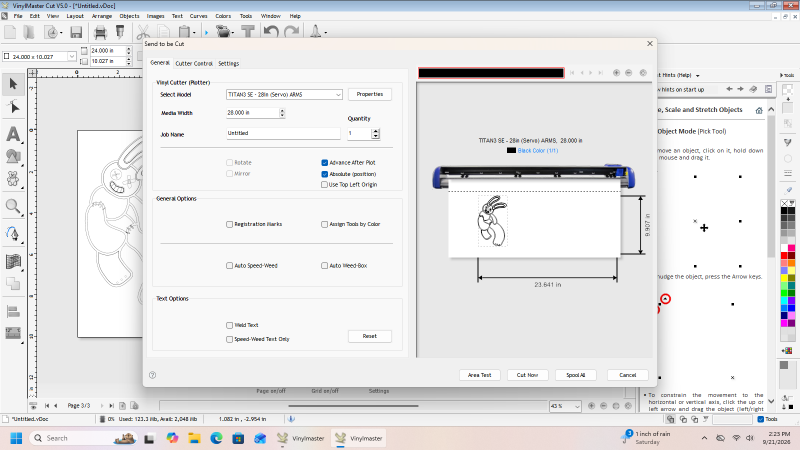Click the Media Width input field

253,113
